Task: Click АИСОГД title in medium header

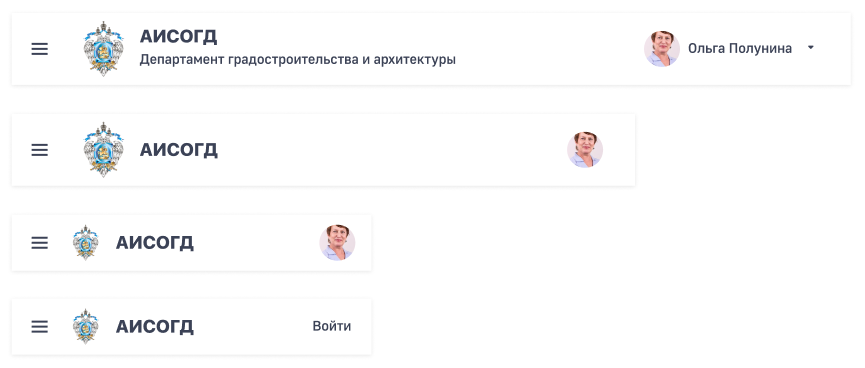Action: (178, 150)
